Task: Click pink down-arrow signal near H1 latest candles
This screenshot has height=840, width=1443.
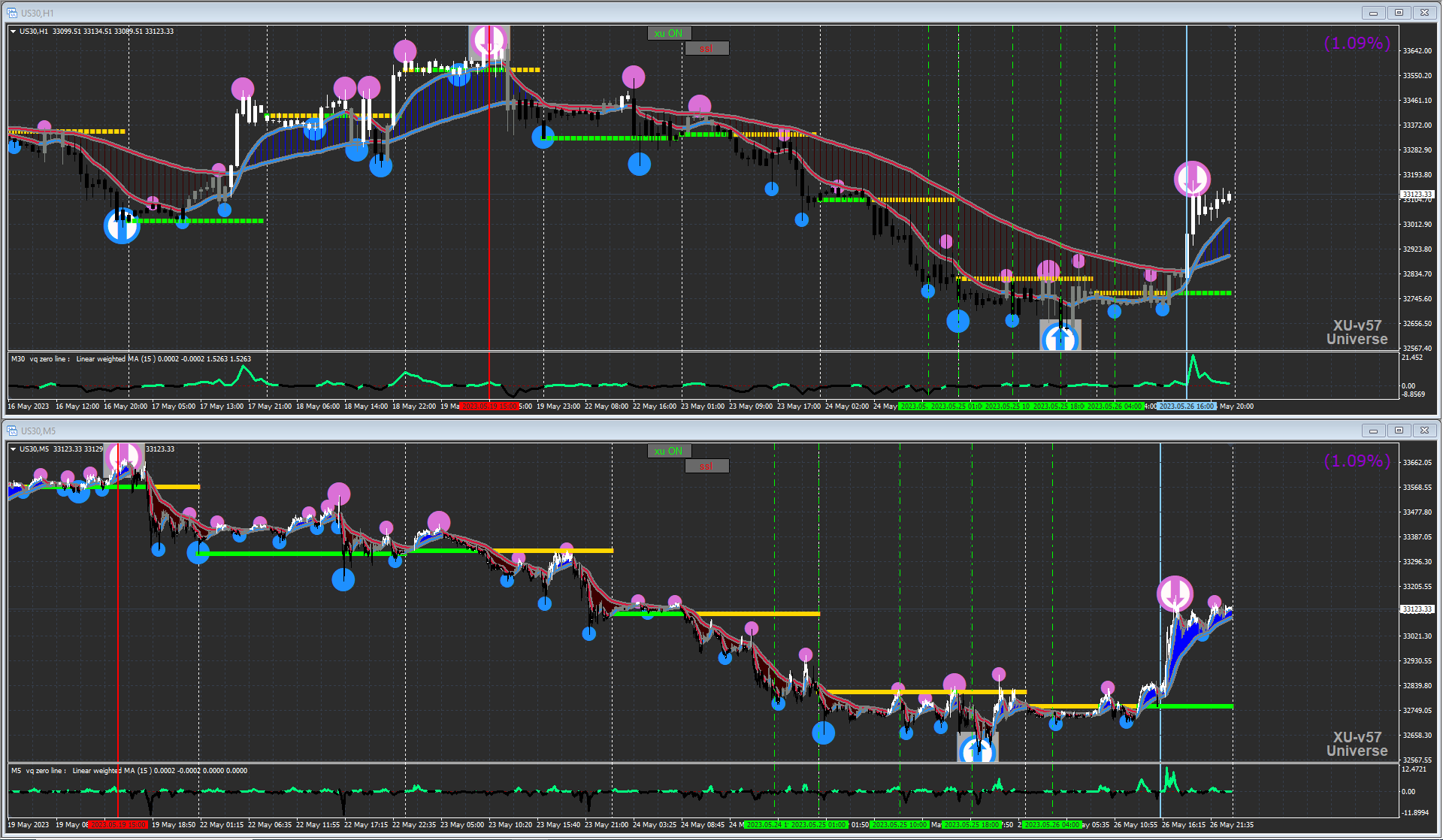Action: 1192,180
